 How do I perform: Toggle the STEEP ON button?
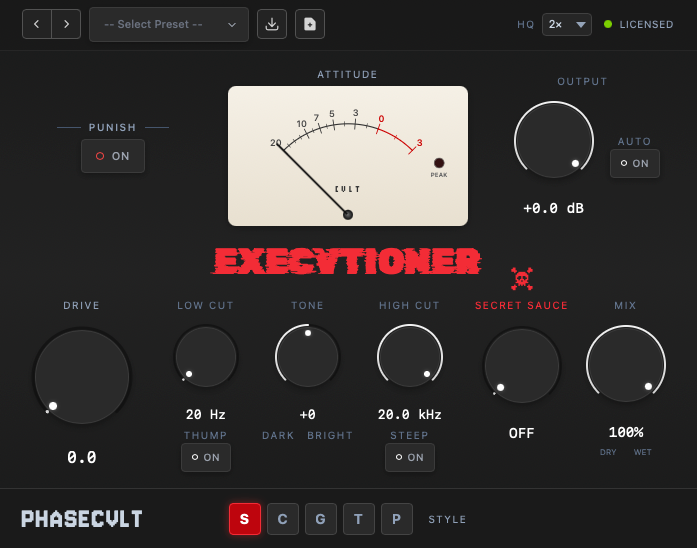pyautogui.click(x=410, y=457)
